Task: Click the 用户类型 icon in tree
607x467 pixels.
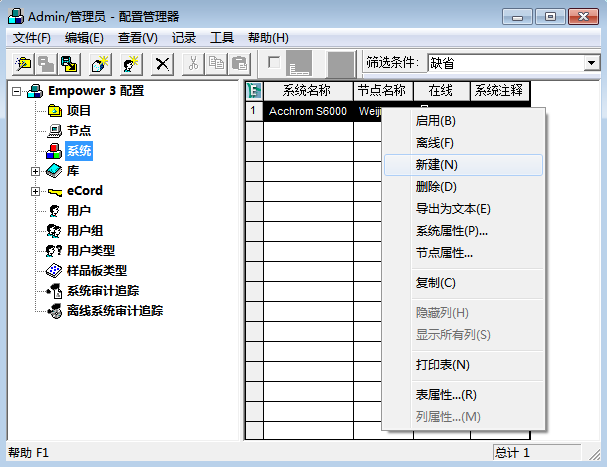Action: click(x=55, y=251)
